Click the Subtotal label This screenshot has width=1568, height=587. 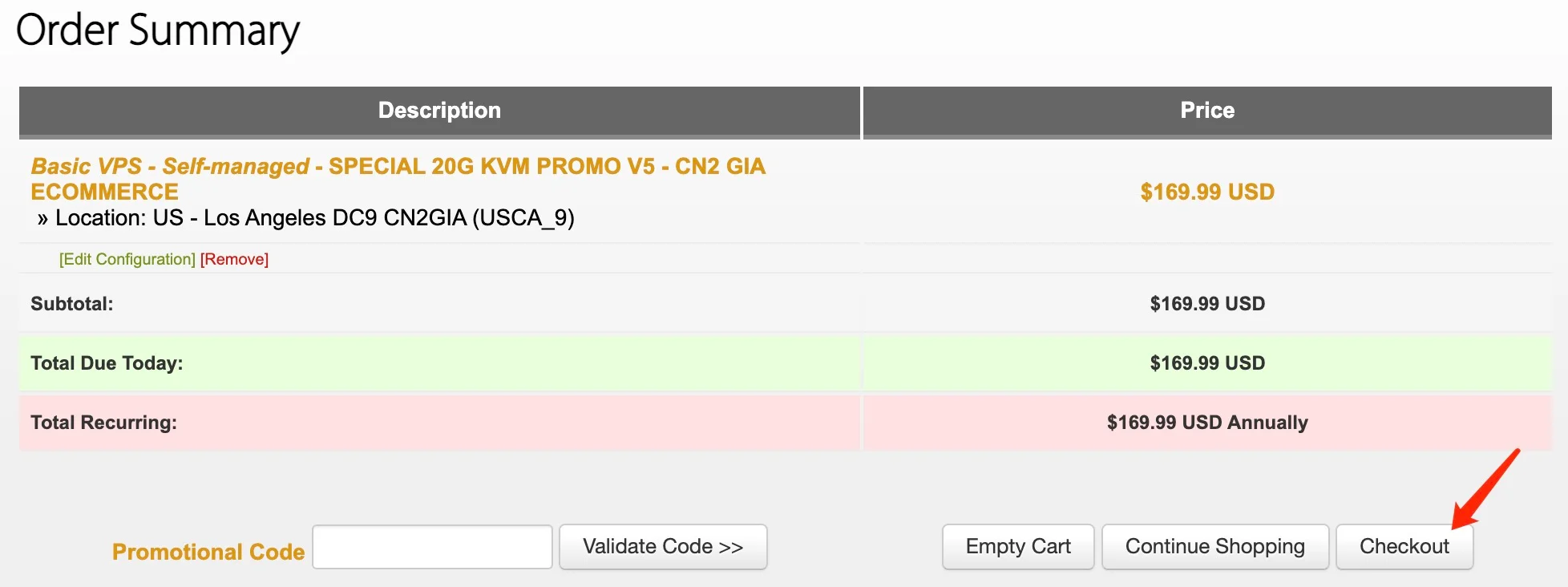pyautogui.click(x=72, y=304)
